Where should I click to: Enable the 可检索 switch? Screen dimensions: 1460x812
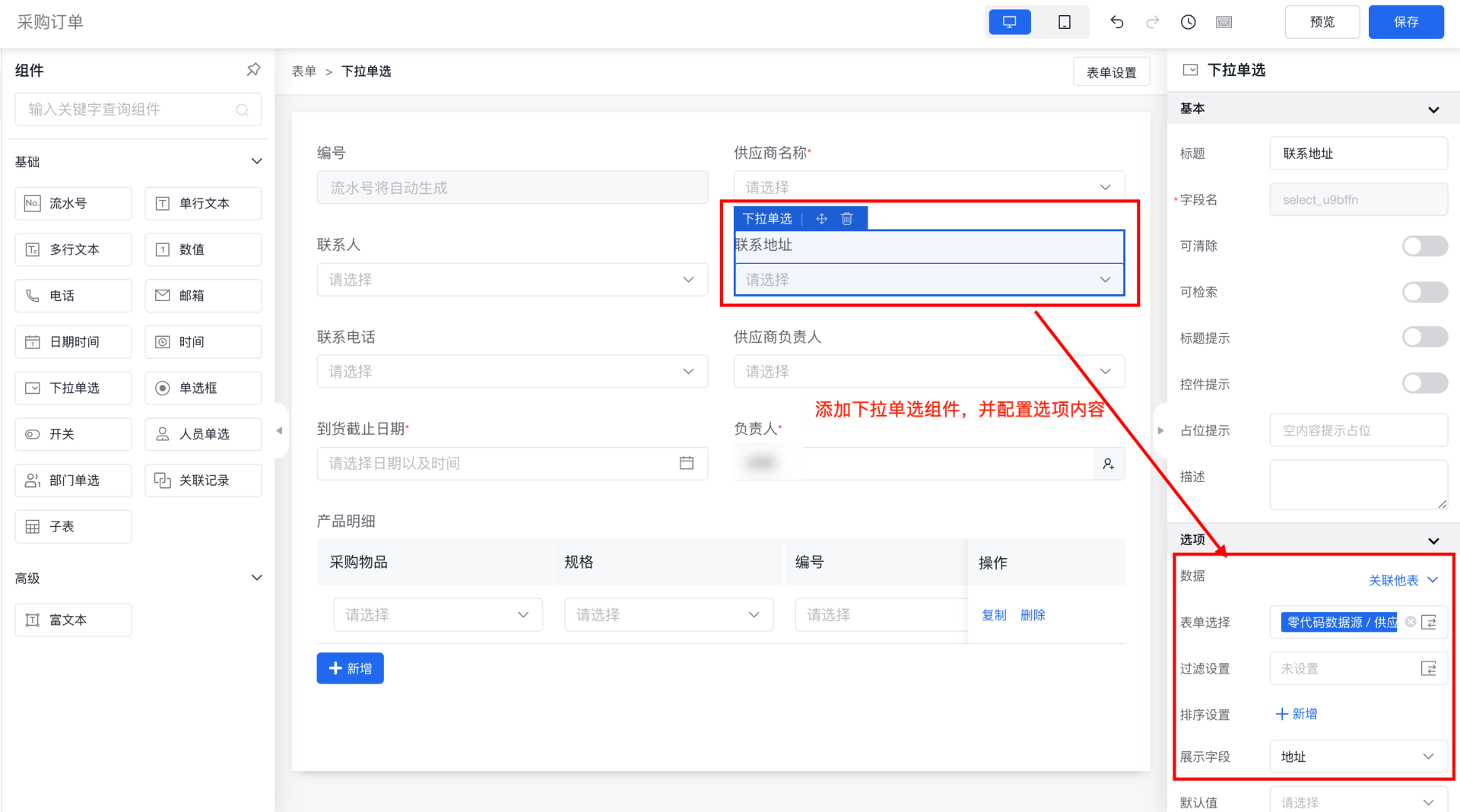coord(1424,292)
